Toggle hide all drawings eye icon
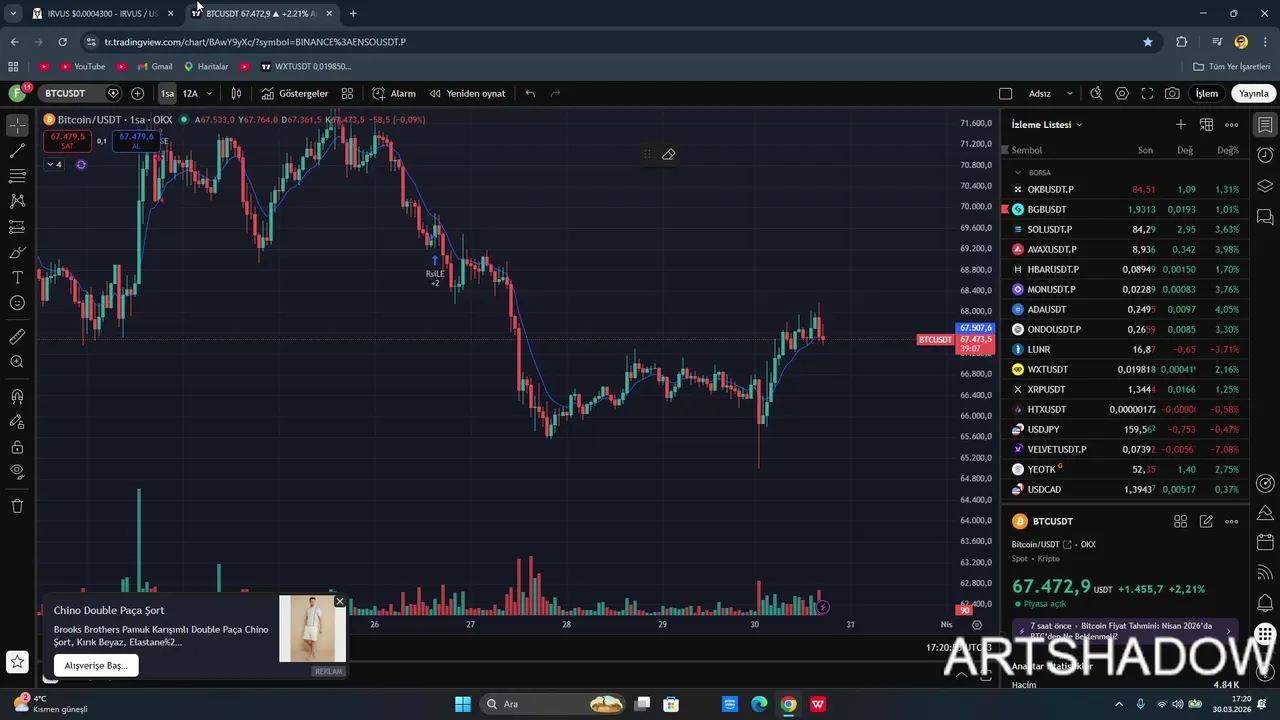Screen dimensions: 1280x720 click(x=17, y=472)
